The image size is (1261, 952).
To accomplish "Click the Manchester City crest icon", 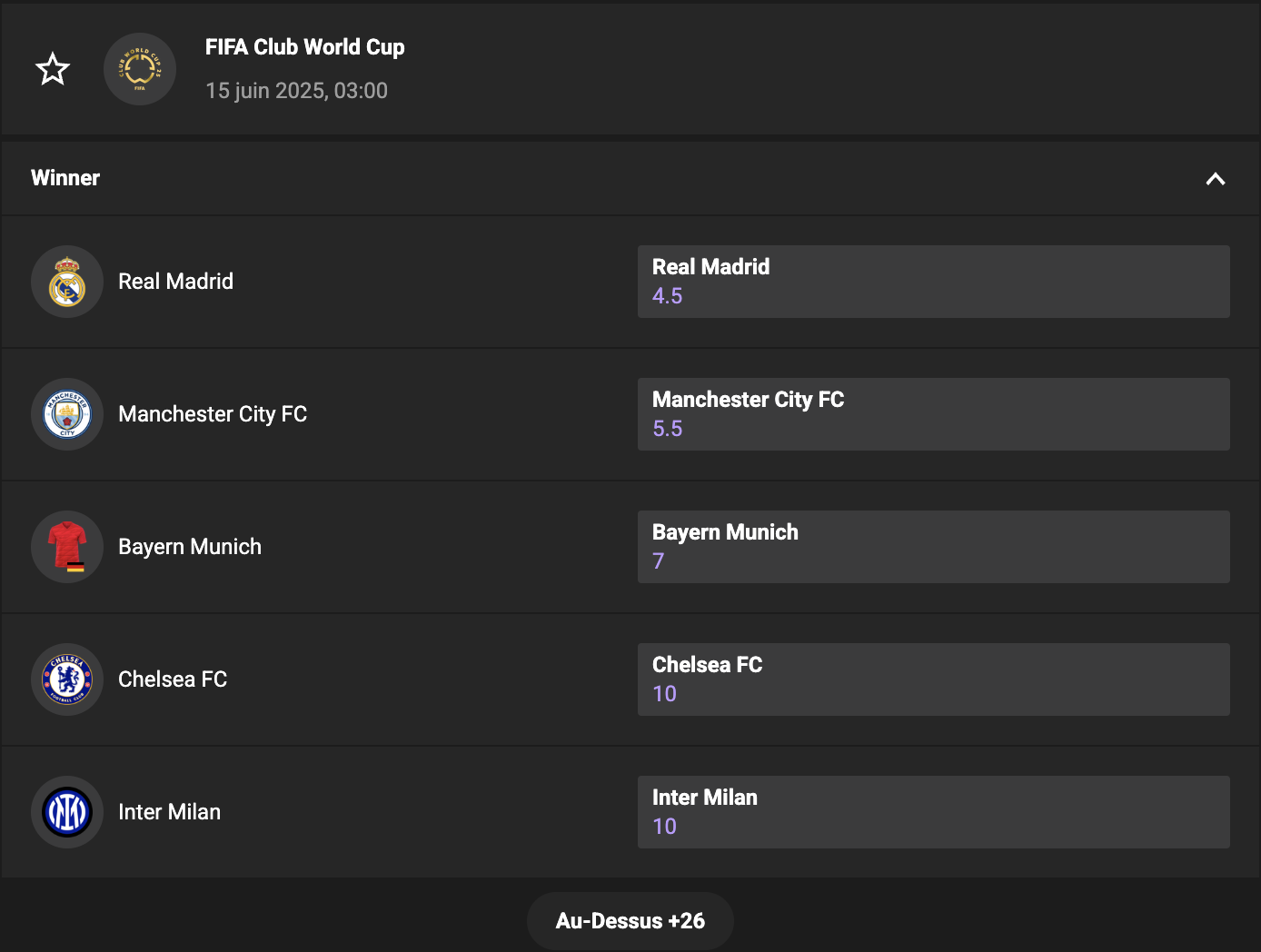I will coord(67,414).
